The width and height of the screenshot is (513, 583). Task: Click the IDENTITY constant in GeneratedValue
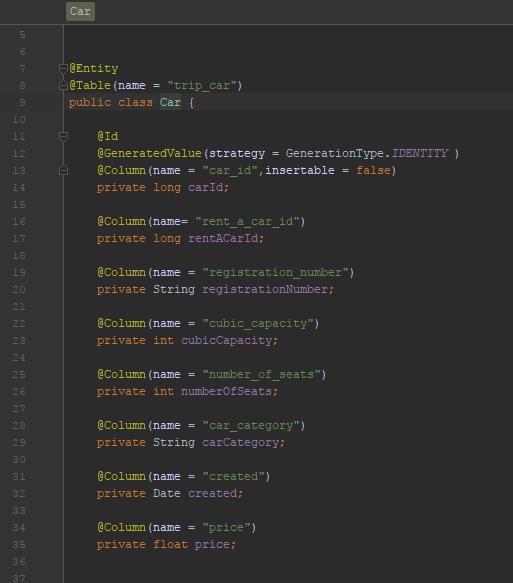click(420, 154)
